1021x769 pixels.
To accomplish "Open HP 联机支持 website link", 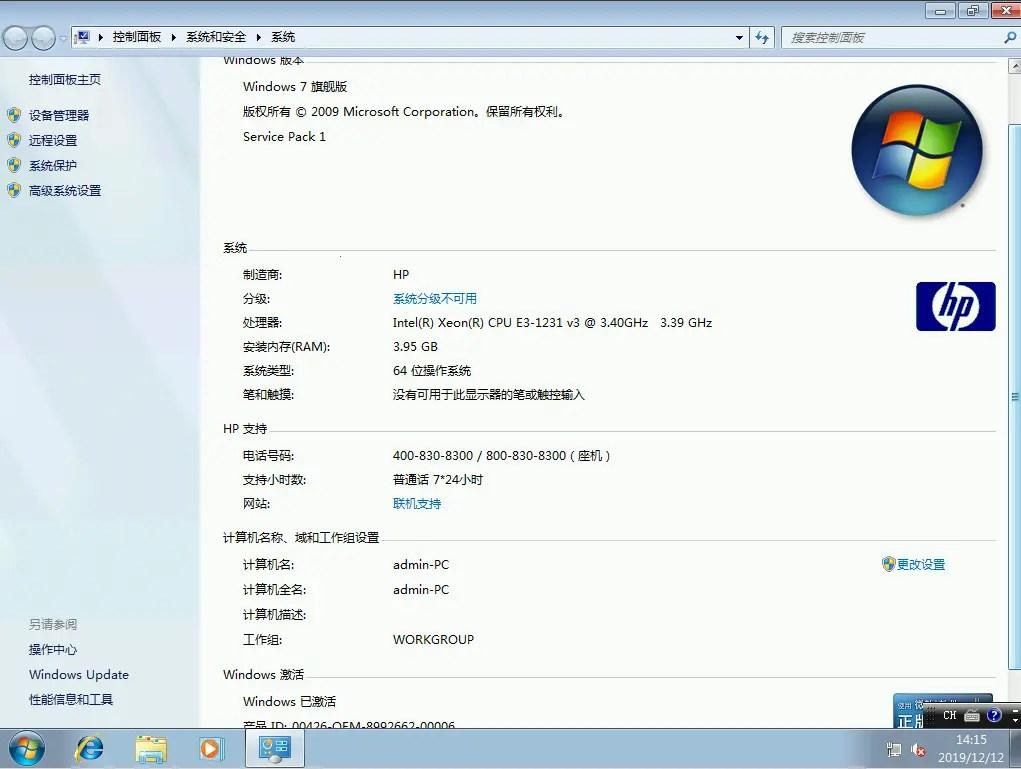I will click(417, 503).
